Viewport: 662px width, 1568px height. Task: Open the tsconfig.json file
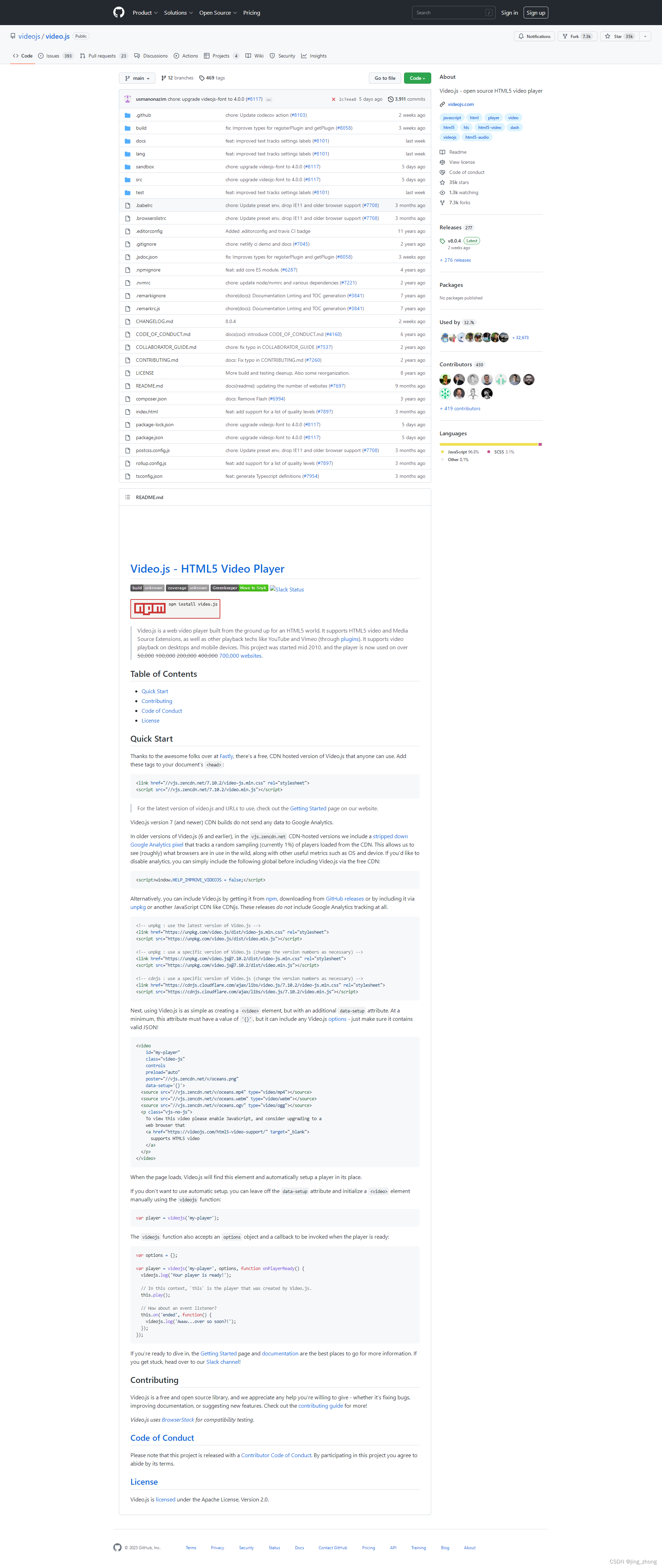point(149,476)
